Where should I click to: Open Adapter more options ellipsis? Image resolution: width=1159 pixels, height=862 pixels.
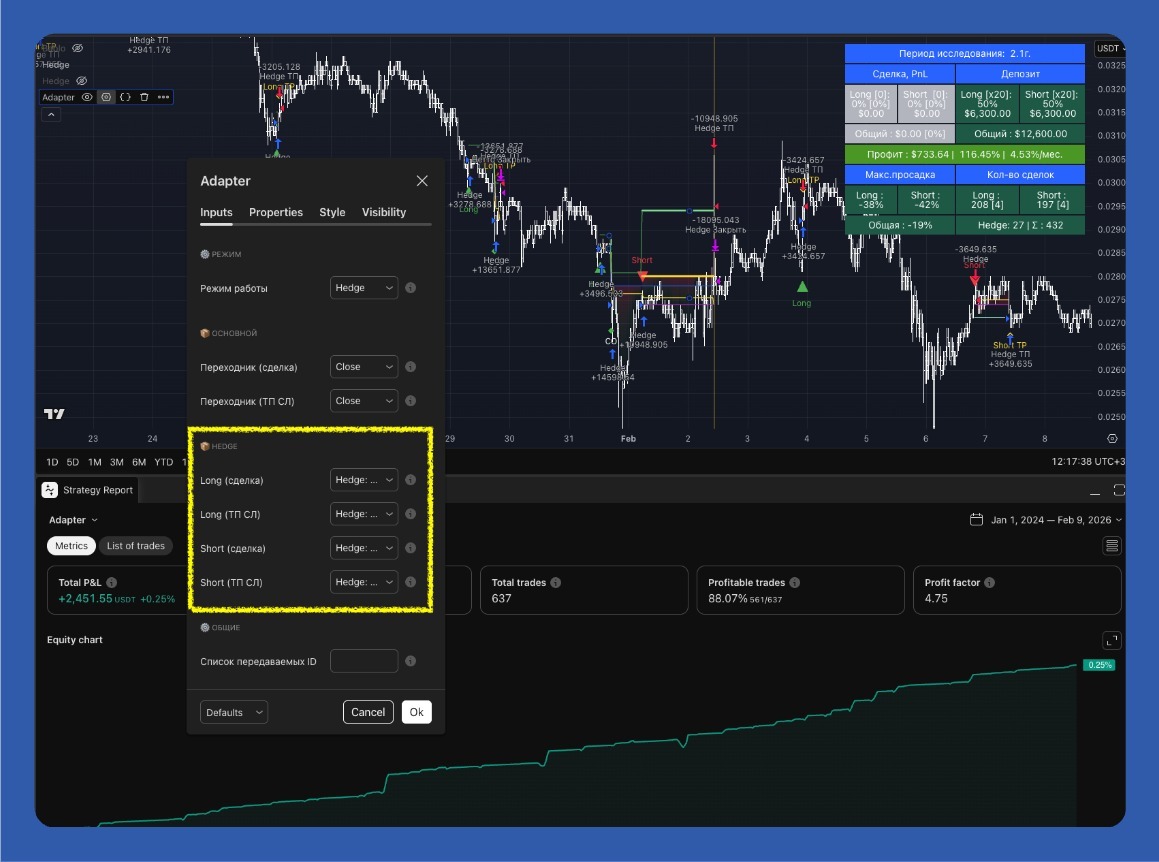tap(163, 97)
